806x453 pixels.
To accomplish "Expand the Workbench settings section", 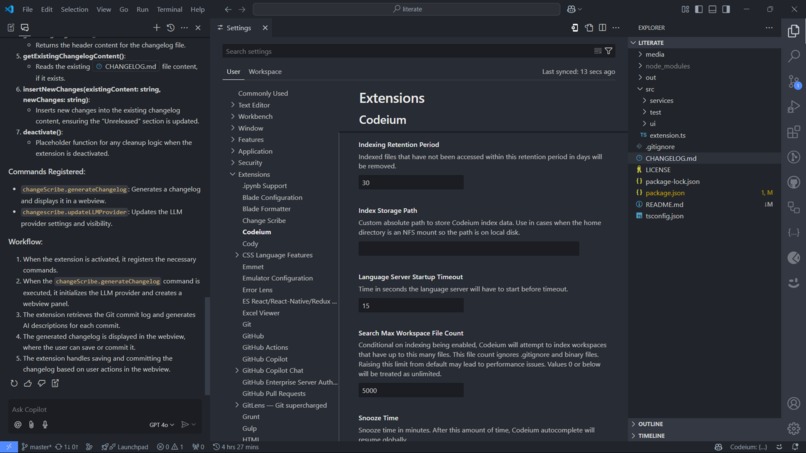I will tap(232, 116).
